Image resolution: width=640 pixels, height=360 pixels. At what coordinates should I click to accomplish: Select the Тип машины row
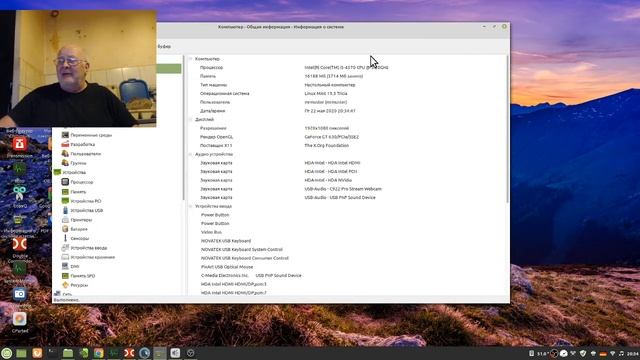tap(347, 85)
